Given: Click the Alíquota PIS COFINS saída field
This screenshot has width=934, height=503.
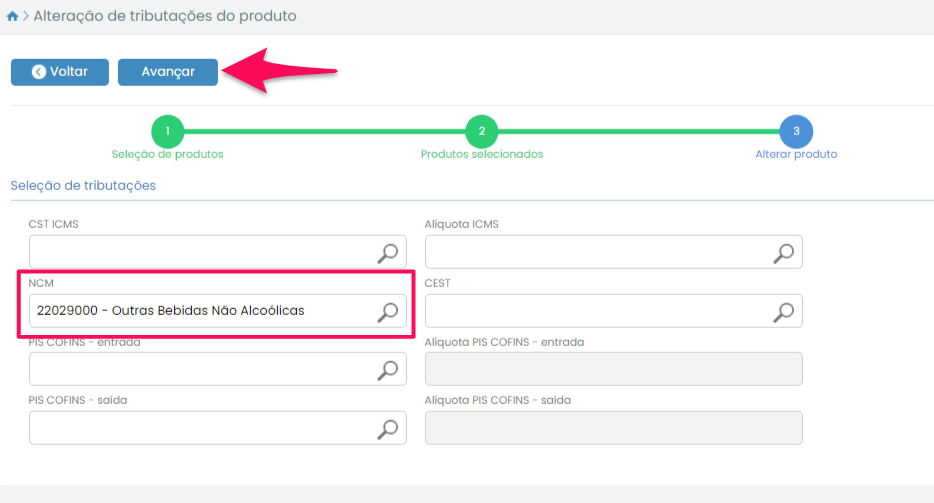Looking at the screenshot, I should [613, 429].
